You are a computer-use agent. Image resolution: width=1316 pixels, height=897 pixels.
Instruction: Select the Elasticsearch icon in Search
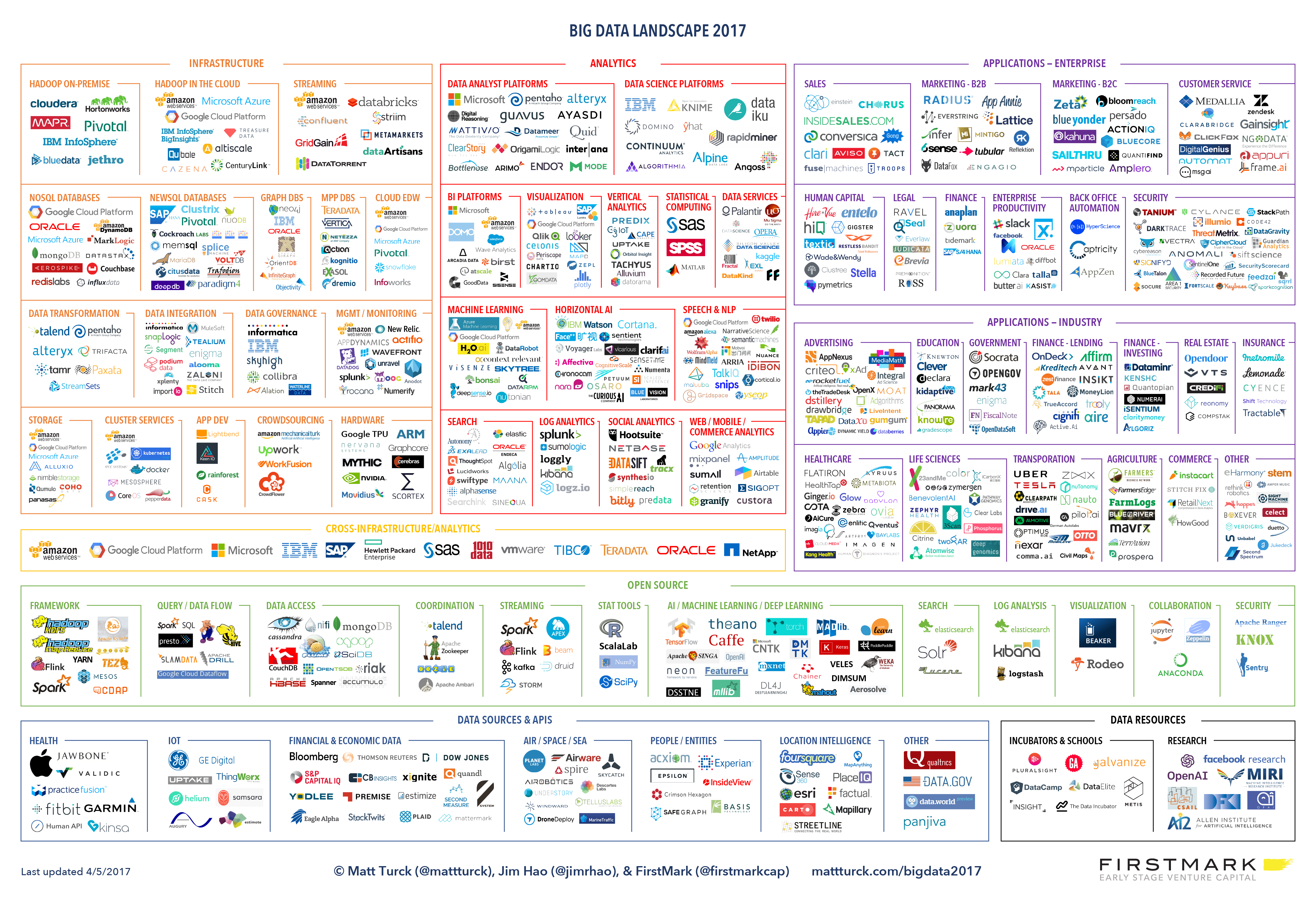940,628
